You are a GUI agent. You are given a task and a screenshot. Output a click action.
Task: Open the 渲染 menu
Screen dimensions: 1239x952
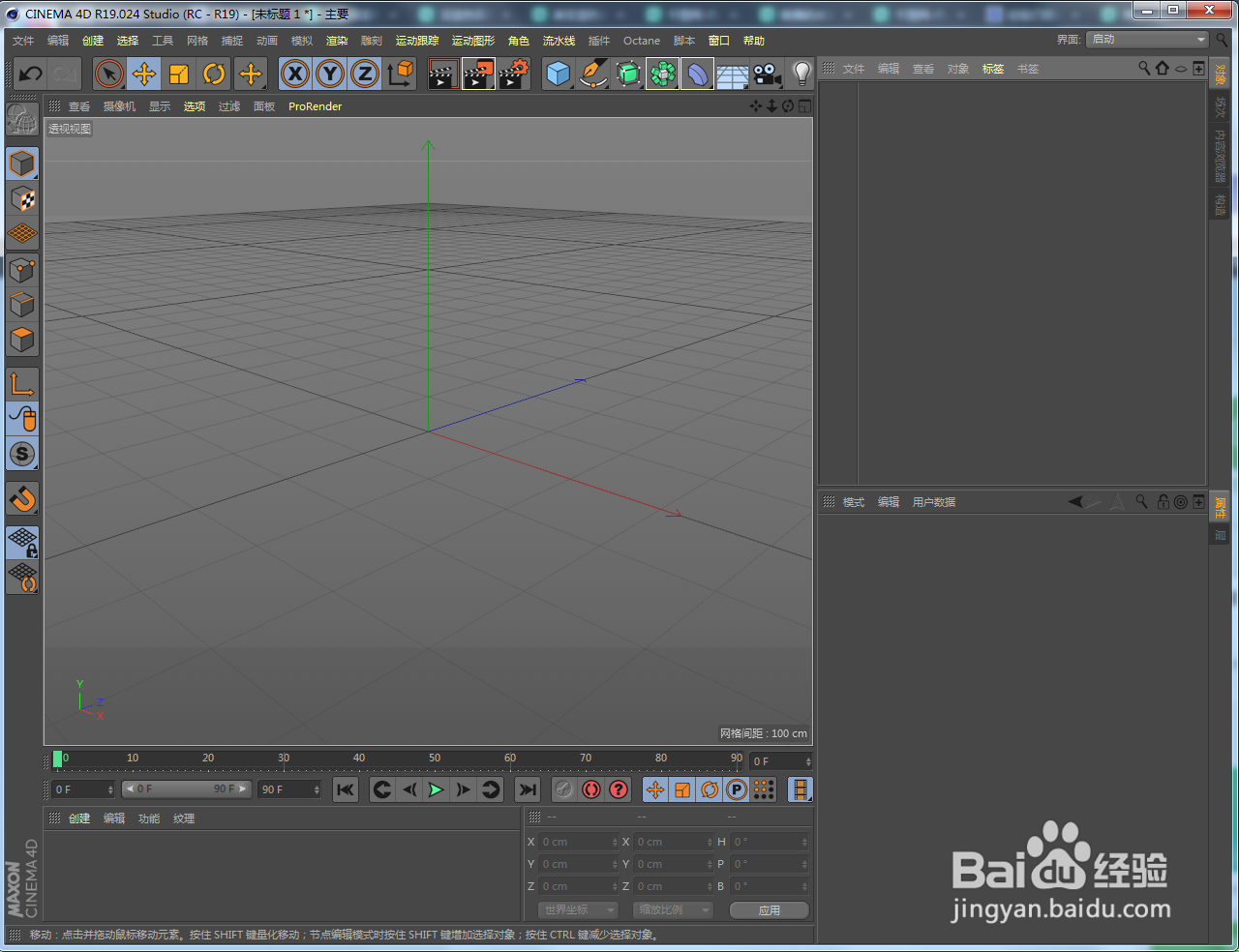(x=337, y=41)
